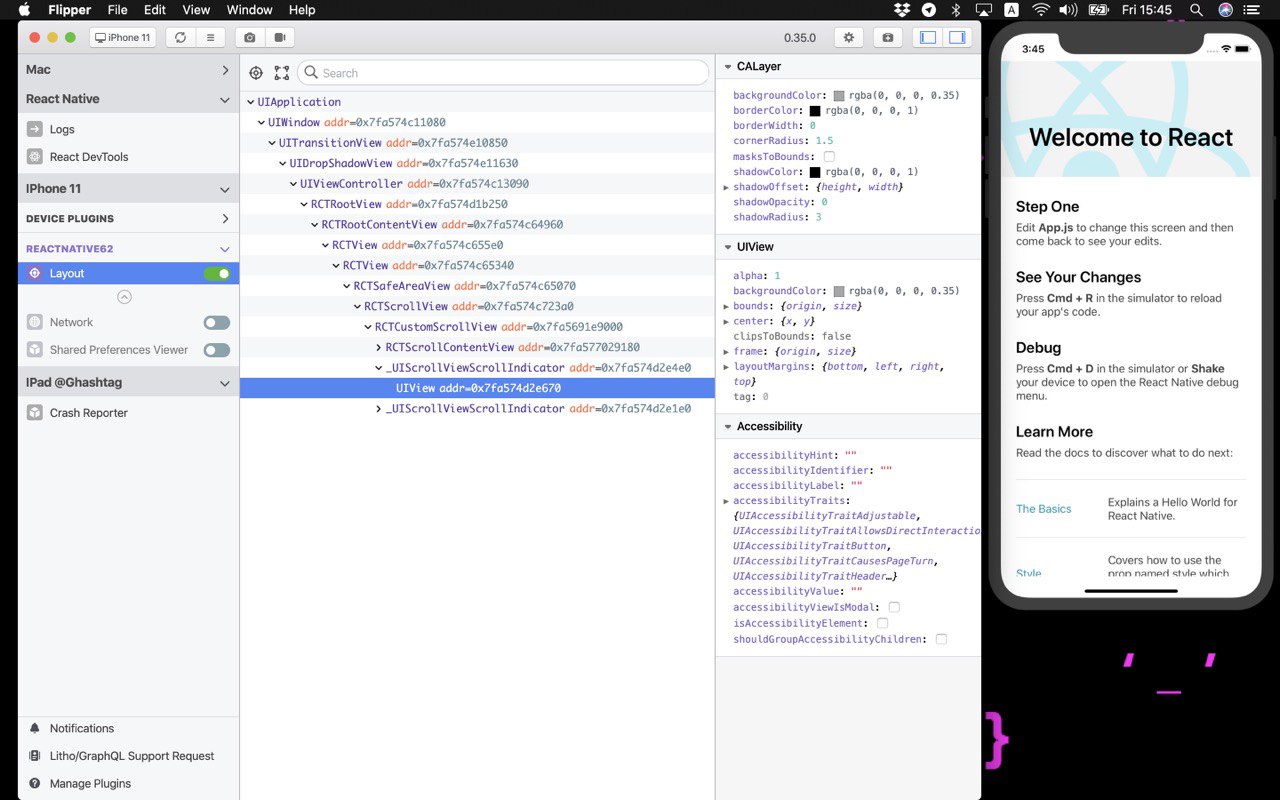Tap The Basics link in simulator
Viewport: 1280px width, 800px height.
[x=1043, y=509]
